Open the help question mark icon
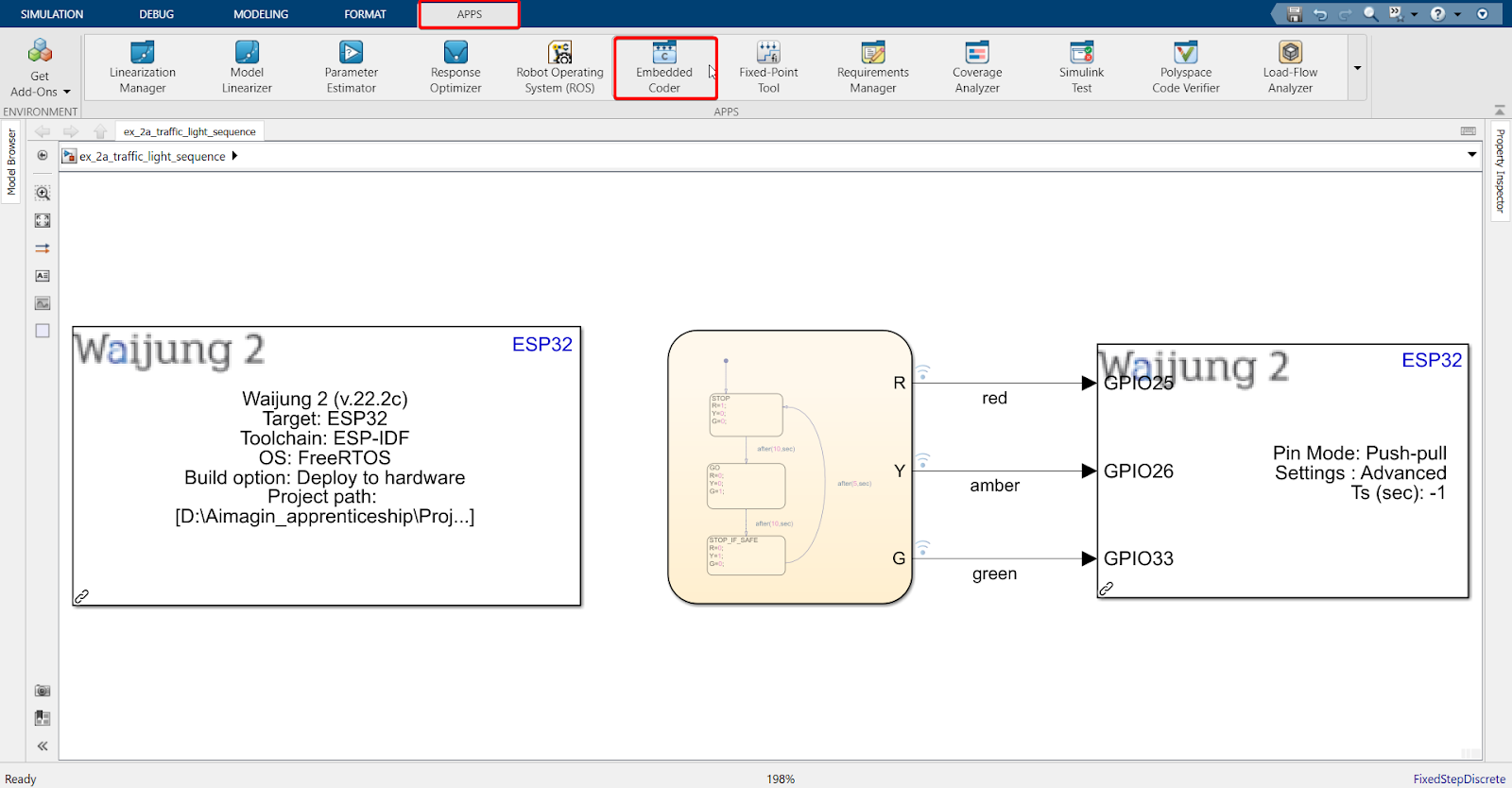The width and height of the screenshot is (1512, 788). click(x=1437, y=14)
